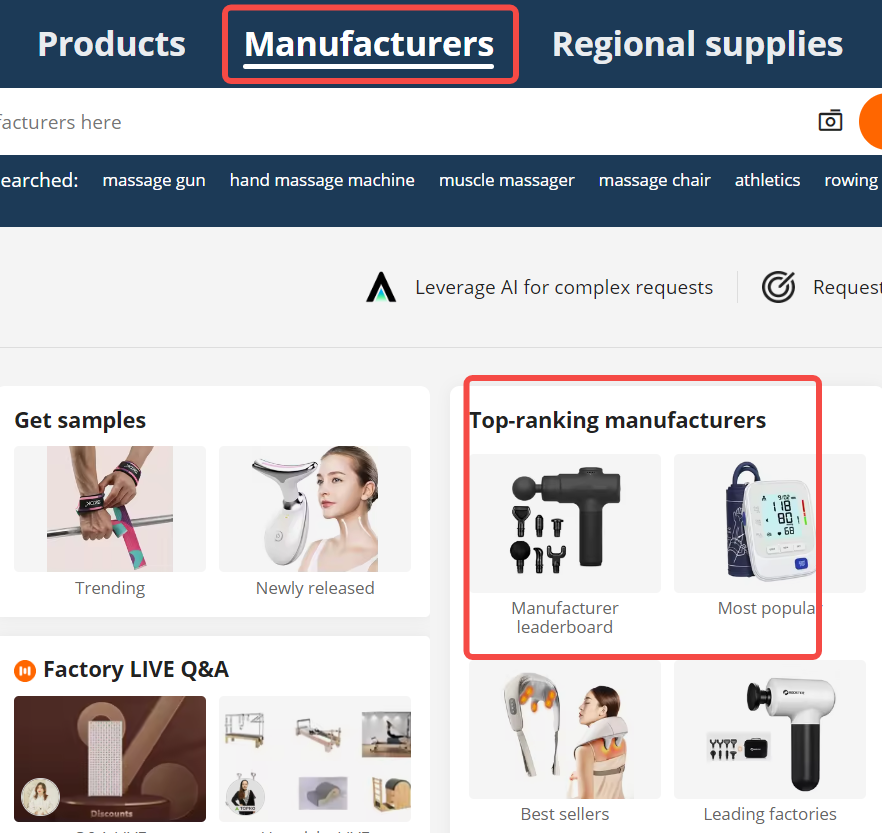The image size is (882, 833).
Task: Open the Newly released samples thumbnail
Action: point(315,509)
